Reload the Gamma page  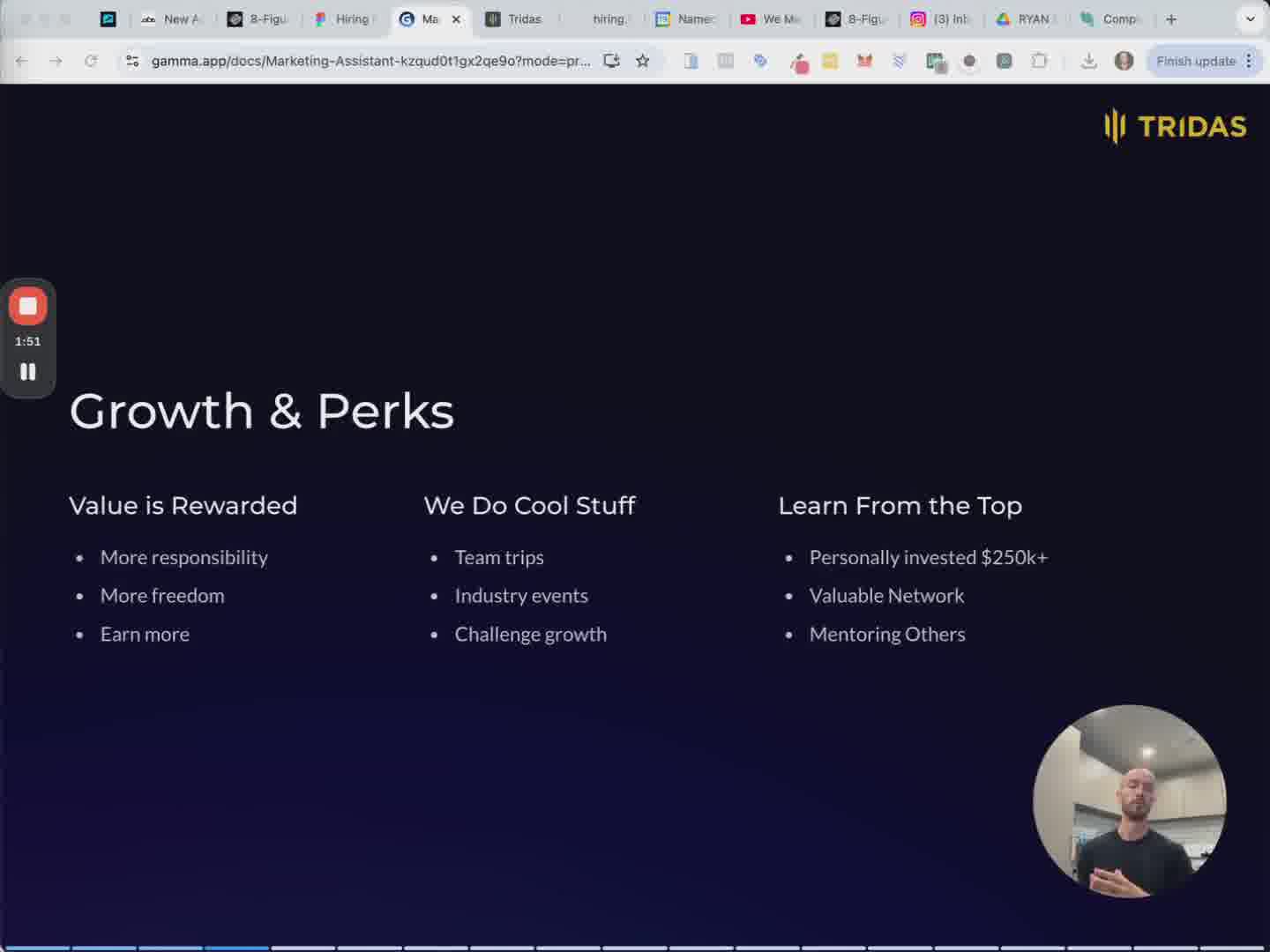point(91,61)
